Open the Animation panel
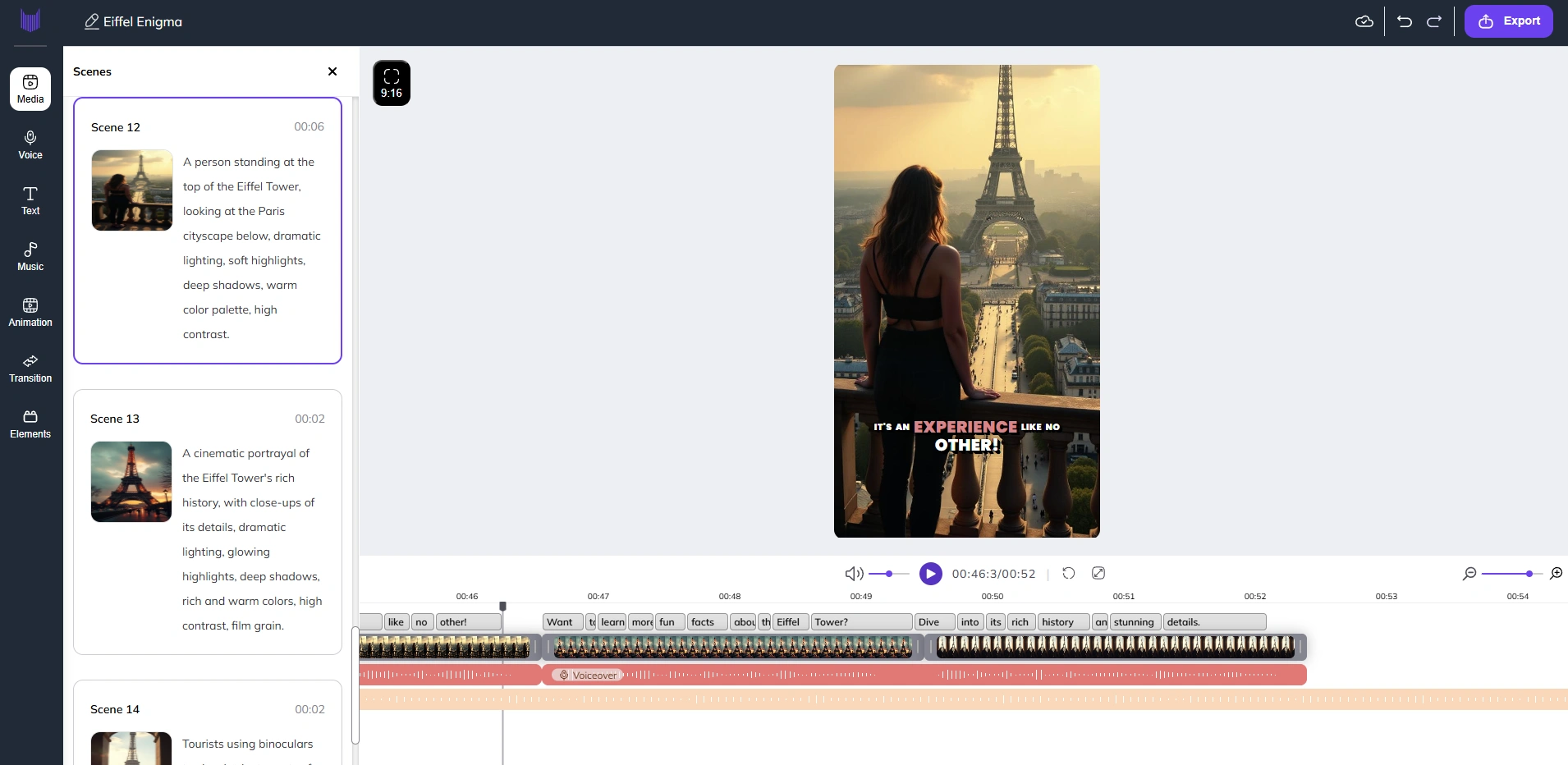The image size is (1568, 765). coord(30,312)
